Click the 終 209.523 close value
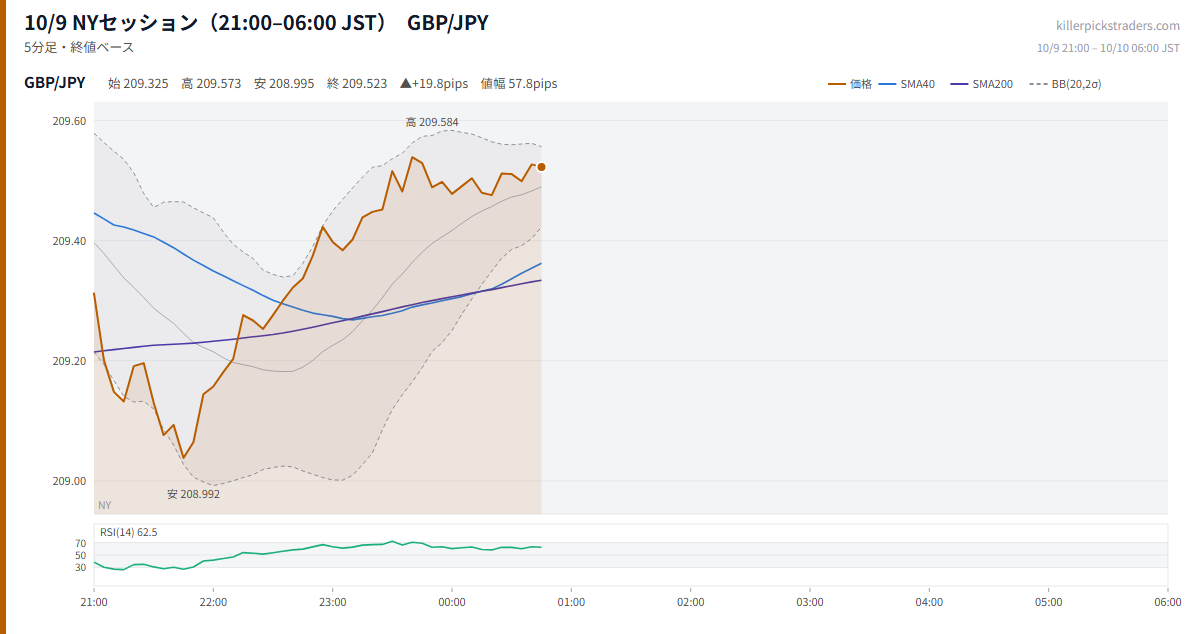 (357, 84)
